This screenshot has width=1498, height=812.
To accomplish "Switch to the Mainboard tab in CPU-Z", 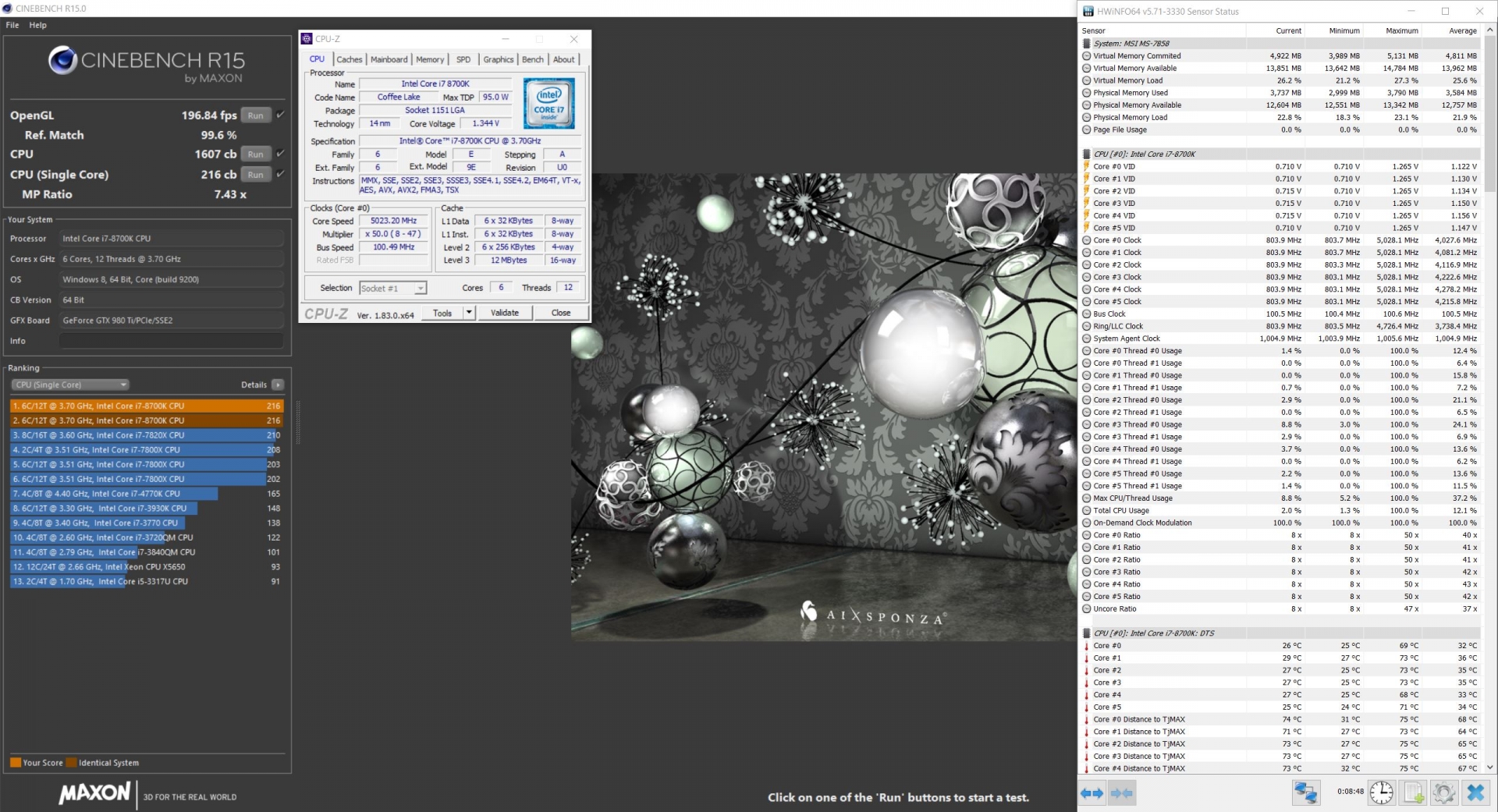I will click(389, 59).
